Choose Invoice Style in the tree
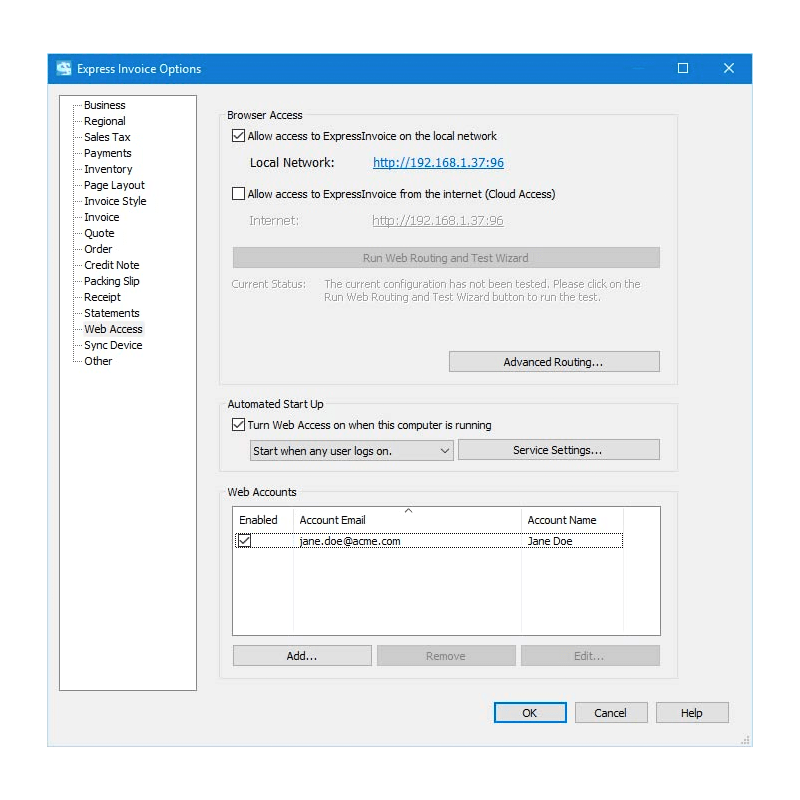This screenshot has height=800, width=800. (x=115, y=201)
